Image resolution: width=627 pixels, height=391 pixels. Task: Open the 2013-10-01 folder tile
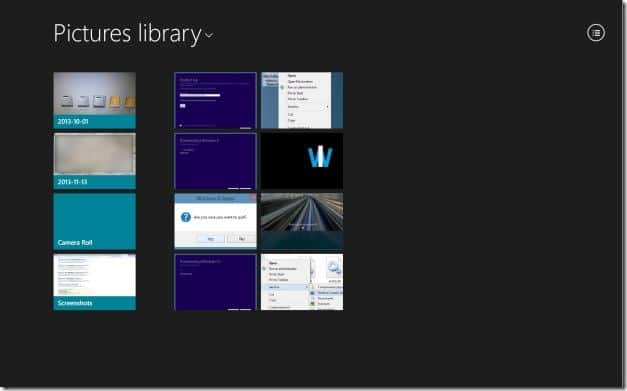pyautogui.click(x=94, y=100)
